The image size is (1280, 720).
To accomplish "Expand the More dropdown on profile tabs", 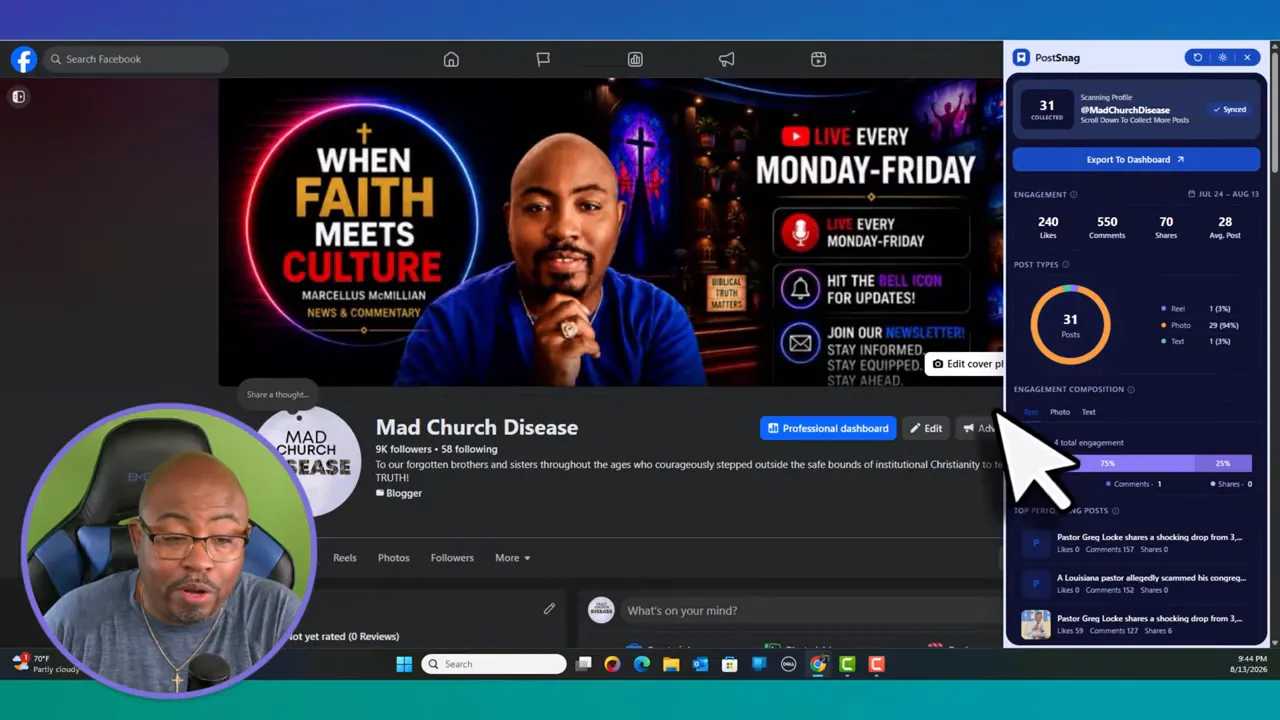I will 512,558.
